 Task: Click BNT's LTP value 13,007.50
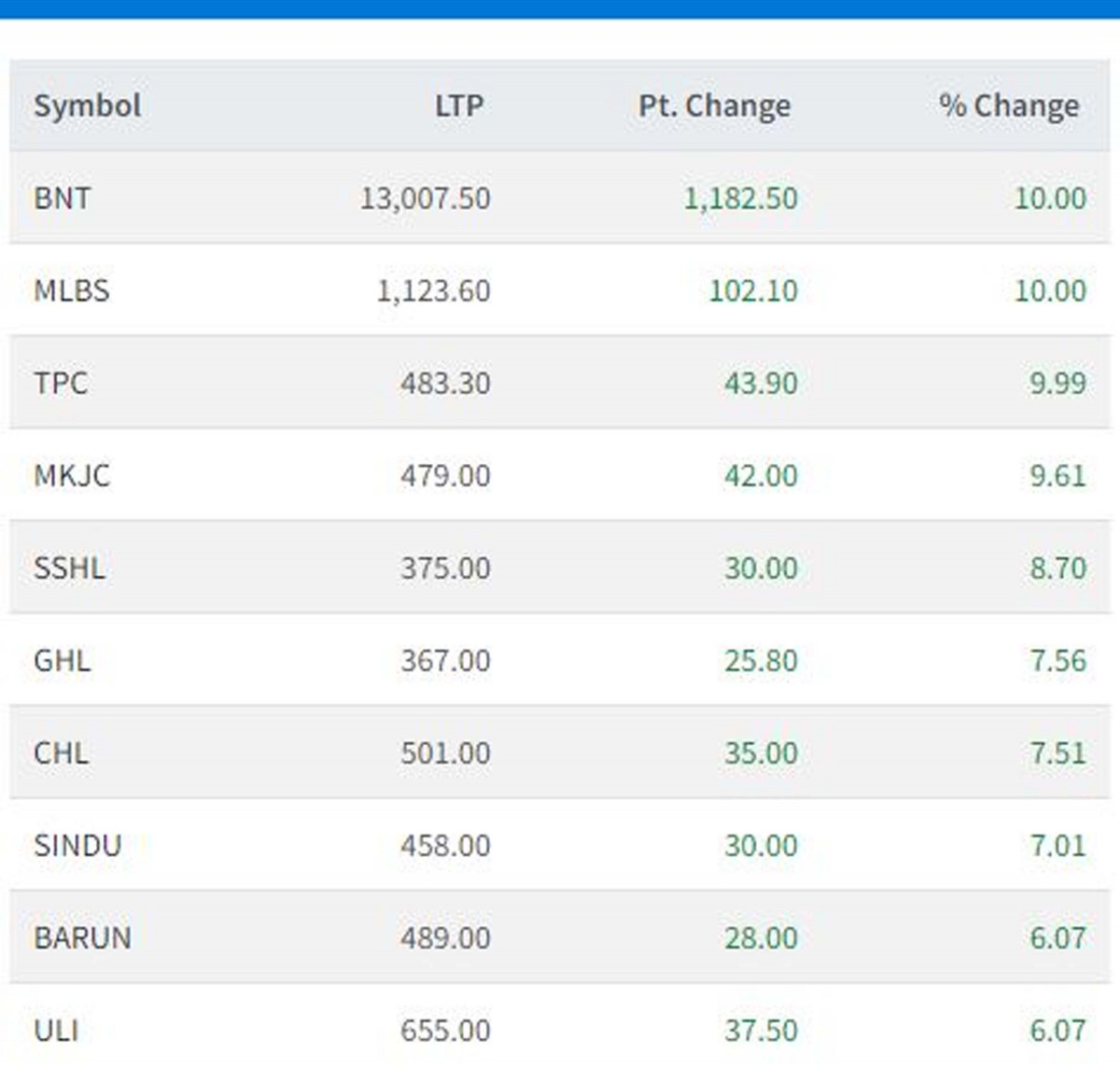tap(426, 198)
